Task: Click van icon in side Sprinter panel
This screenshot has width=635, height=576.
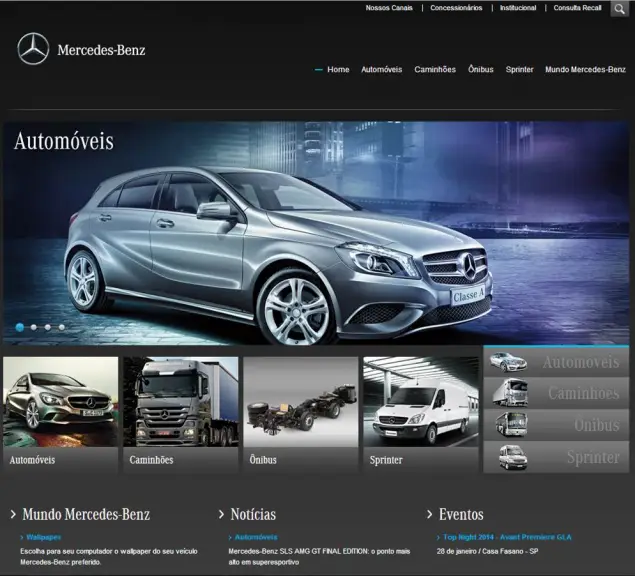Action: [513, 457]
